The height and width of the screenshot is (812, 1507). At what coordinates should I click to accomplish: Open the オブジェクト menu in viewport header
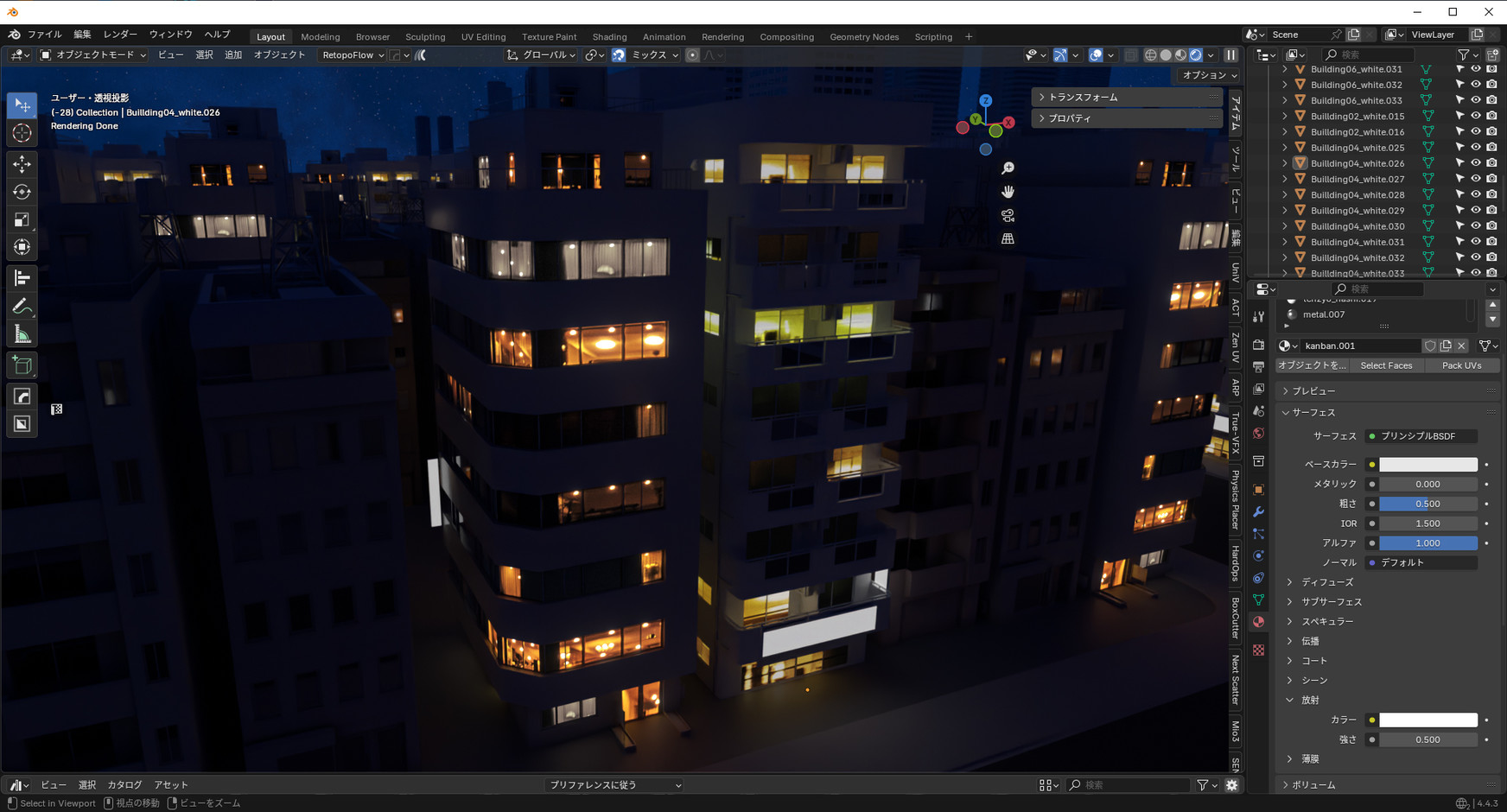click(x=279, y=54)
